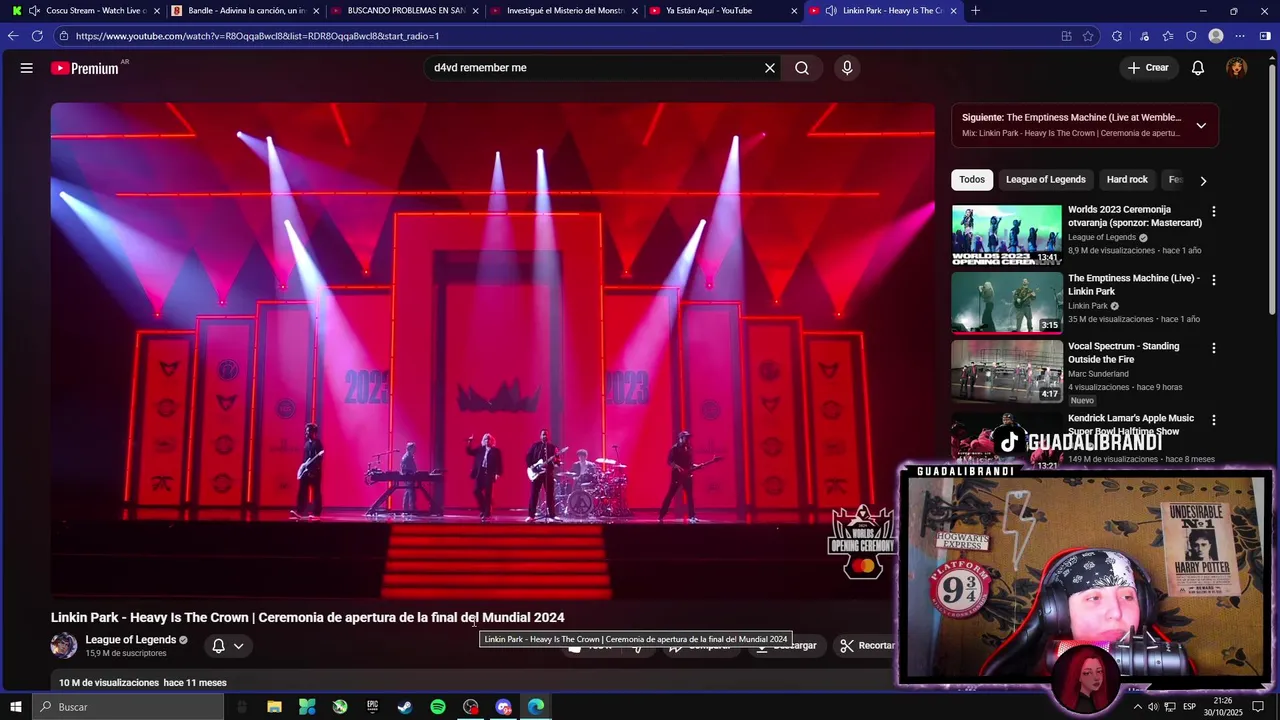
Task: Switch to Coscu Stream browser tab
Action: click(87, 11)
